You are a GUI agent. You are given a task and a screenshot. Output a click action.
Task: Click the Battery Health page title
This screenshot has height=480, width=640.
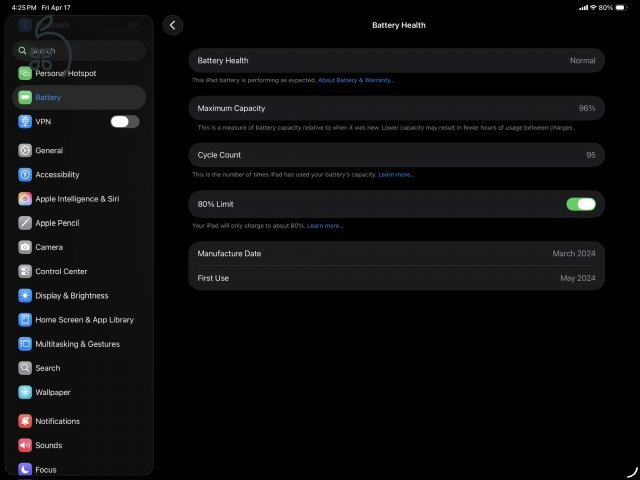point(399,25)
